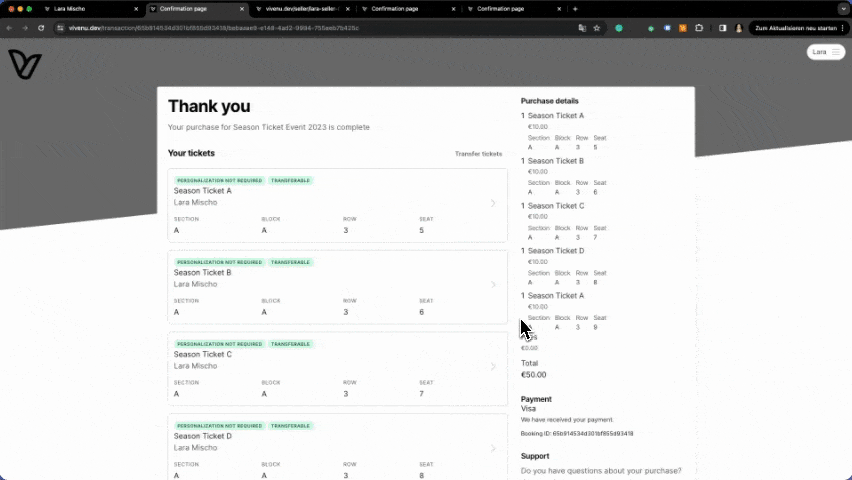Click the Visa payment method text
852x480 pixels.
pyautogui.click(x=528, y=409)
